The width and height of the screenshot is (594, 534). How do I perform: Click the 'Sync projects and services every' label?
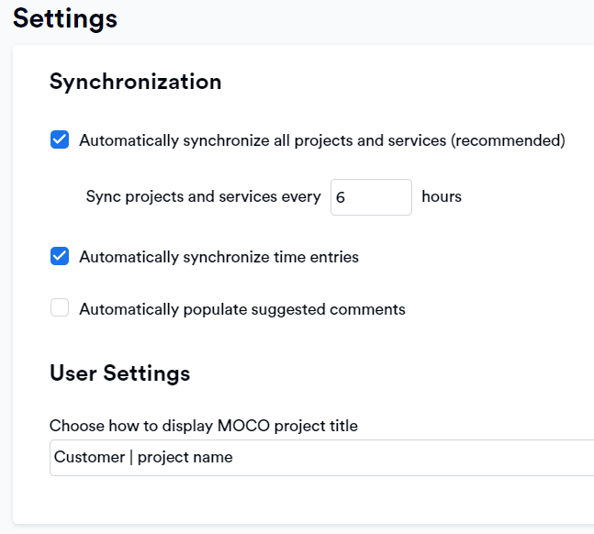(203, 197)
